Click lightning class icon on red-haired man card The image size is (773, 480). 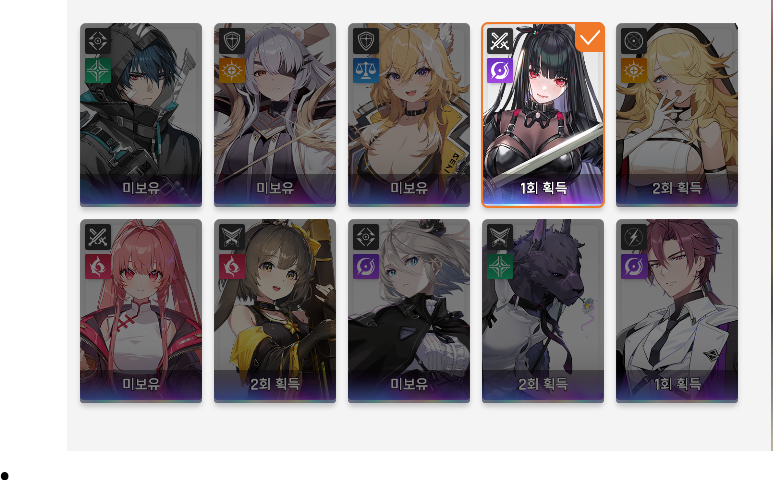634,237
